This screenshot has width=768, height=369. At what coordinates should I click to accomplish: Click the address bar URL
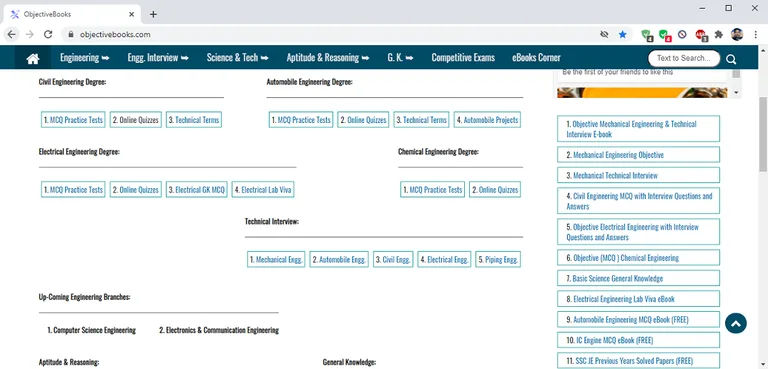(115, 34)
